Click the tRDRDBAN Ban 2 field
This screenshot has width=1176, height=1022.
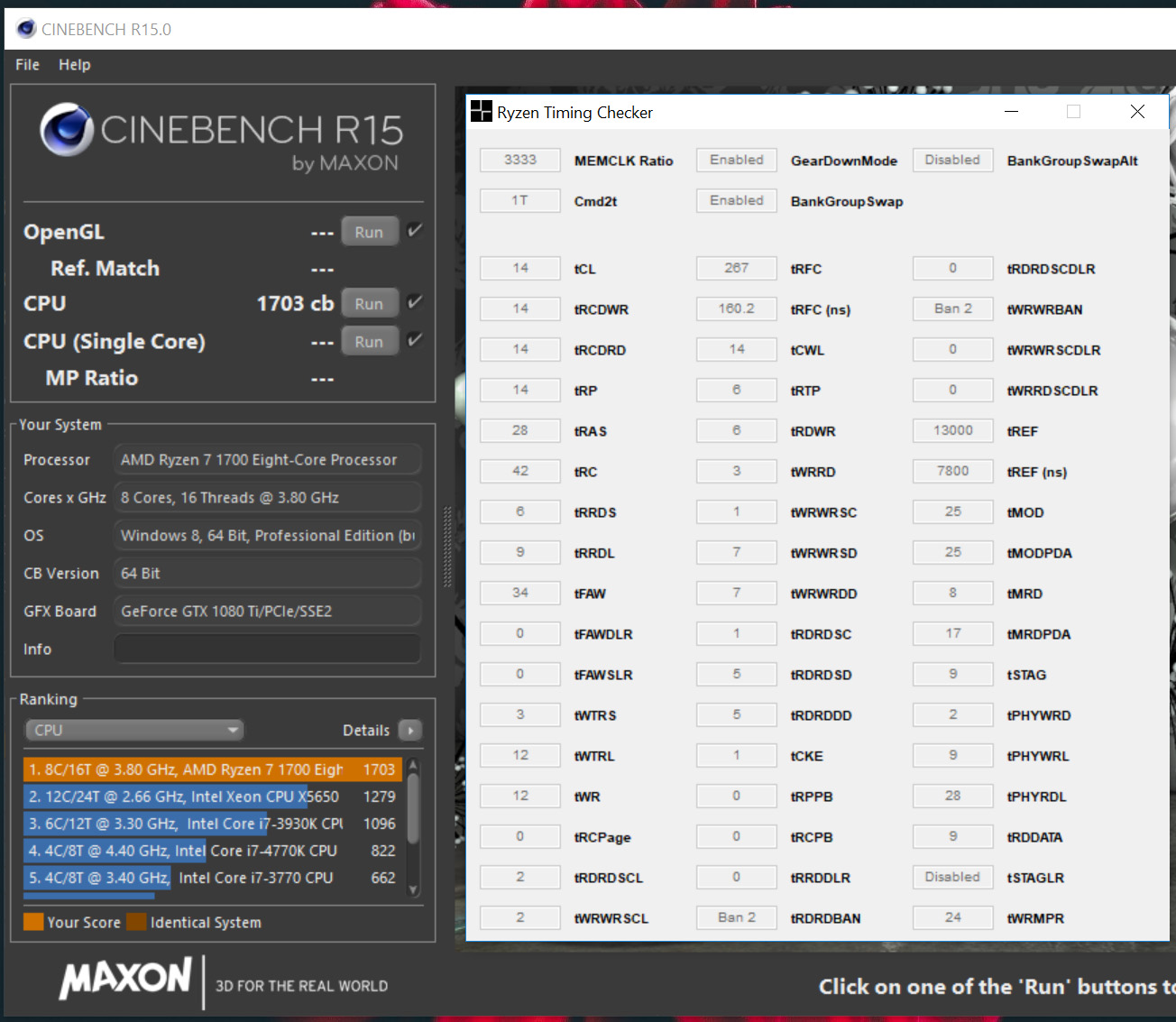pos(737,917)
